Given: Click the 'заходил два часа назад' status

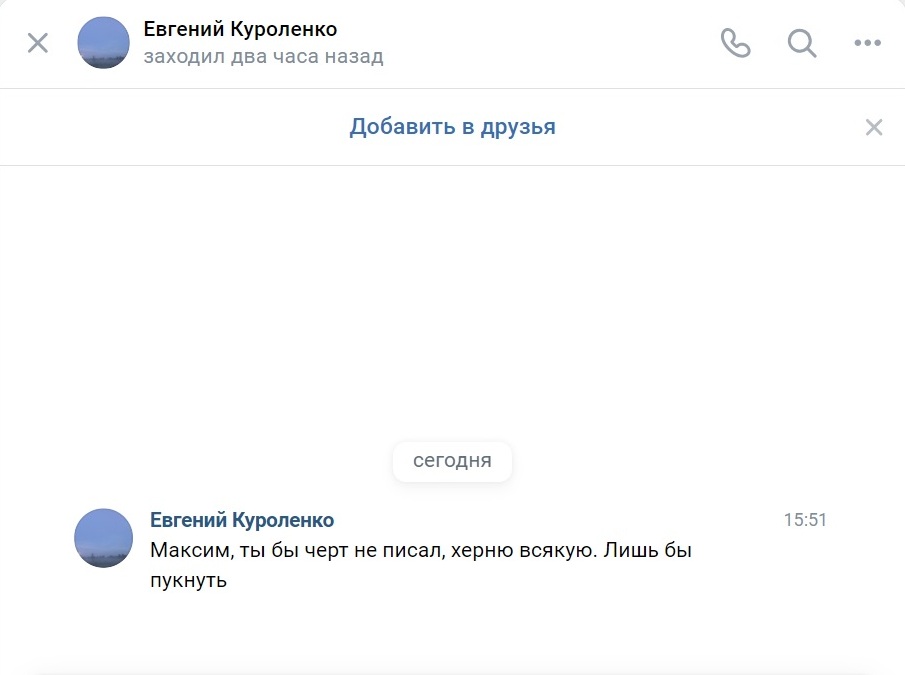Looking at the screenshot, I should click(x=263, y=57).
